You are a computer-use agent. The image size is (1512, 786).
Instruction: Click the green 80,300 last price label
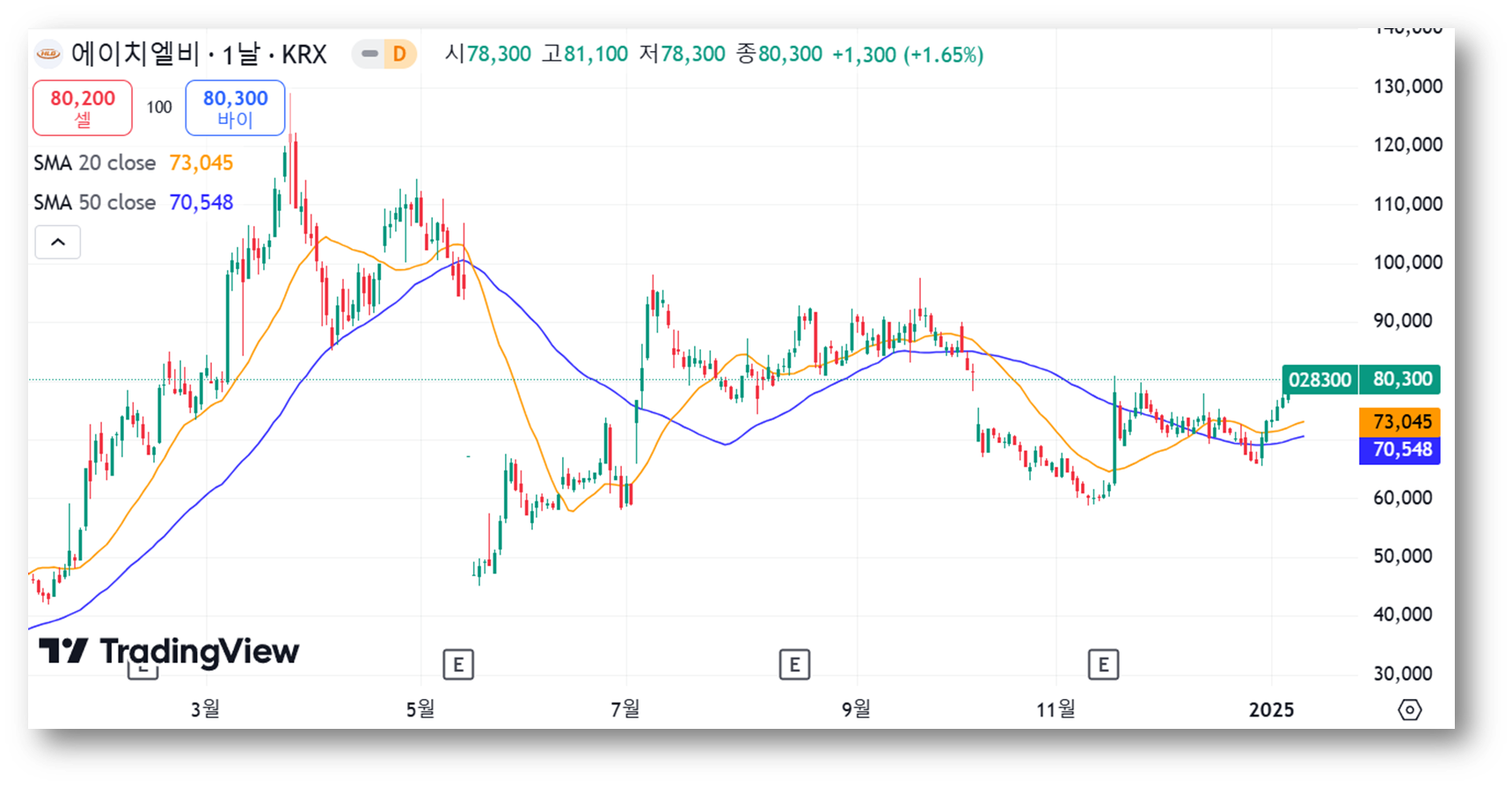point(1400,379)
